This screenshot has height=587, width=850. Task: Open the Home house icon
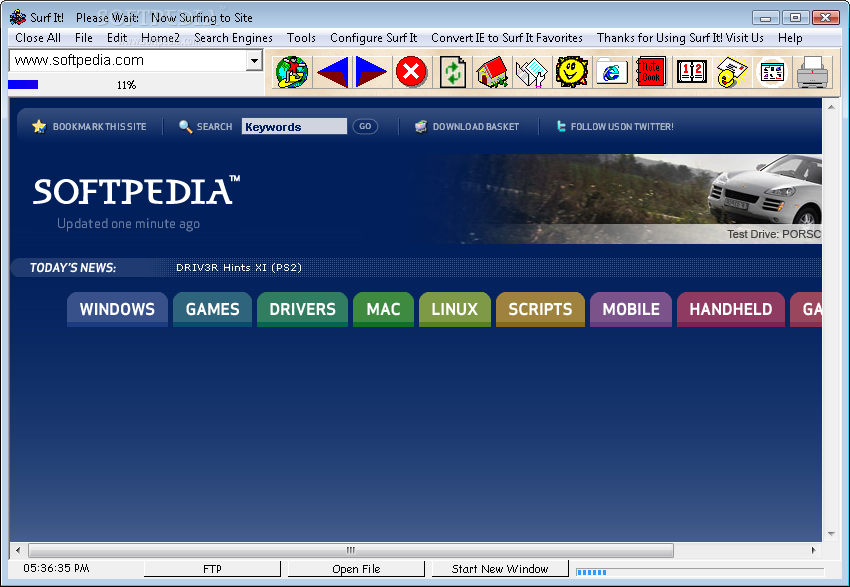pyautogui.click(x=492, y=72)
